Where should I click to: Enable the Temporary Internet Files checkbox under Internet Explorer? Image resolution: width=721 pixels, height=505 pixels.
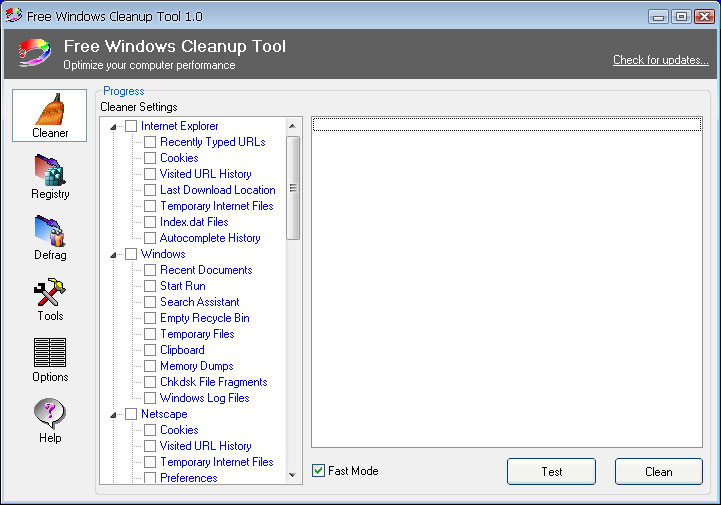(150, 206)
